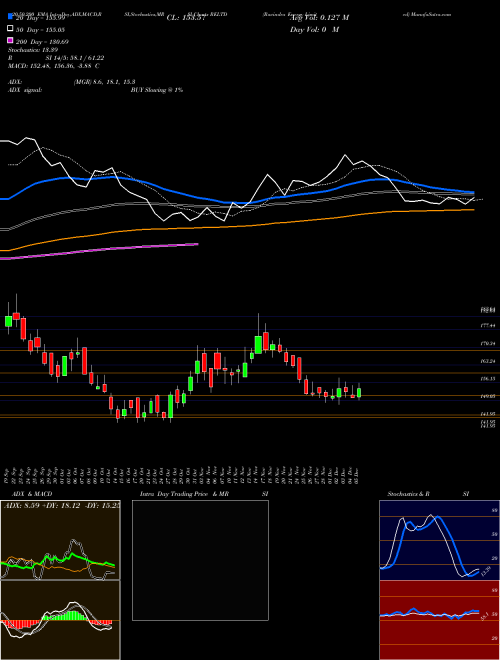Click the white 50 Day legend swatch
Viewport: 500px width, 660px height.
(10, 29)
